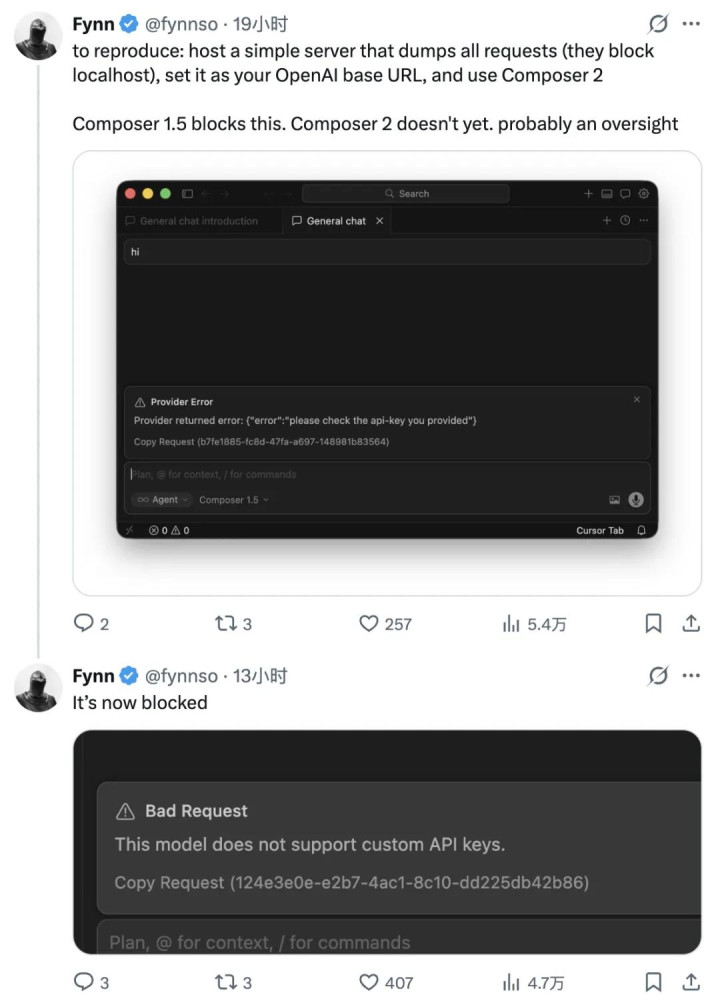Repost the "It's now blocked" tweet
The height and width of the screenshot is (1007, 720).
click(226, 983)
